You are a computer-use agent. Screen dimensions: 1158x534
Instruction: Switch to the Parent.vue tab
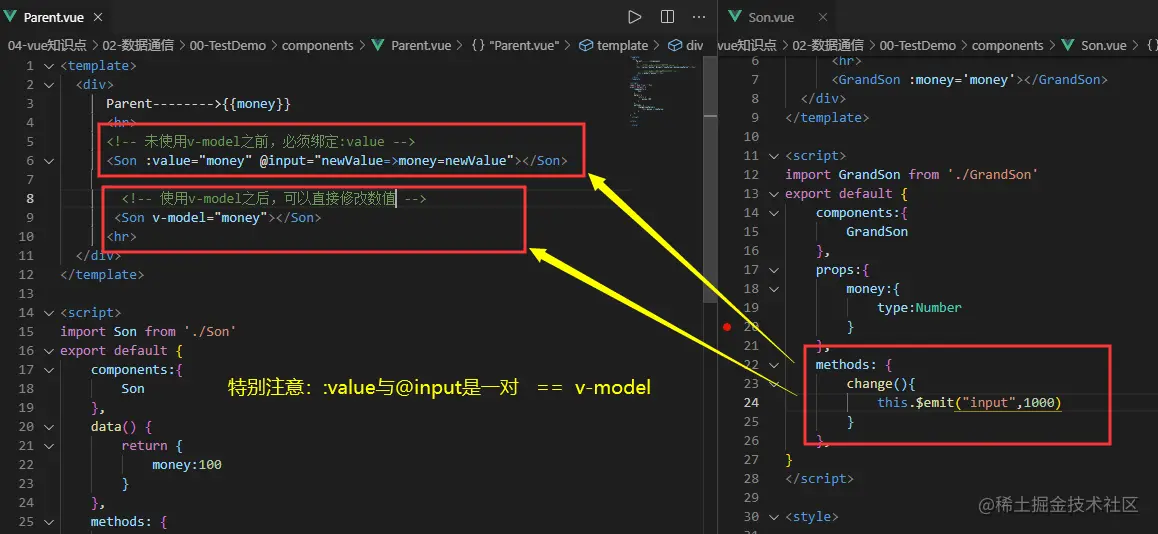(53, 17)
